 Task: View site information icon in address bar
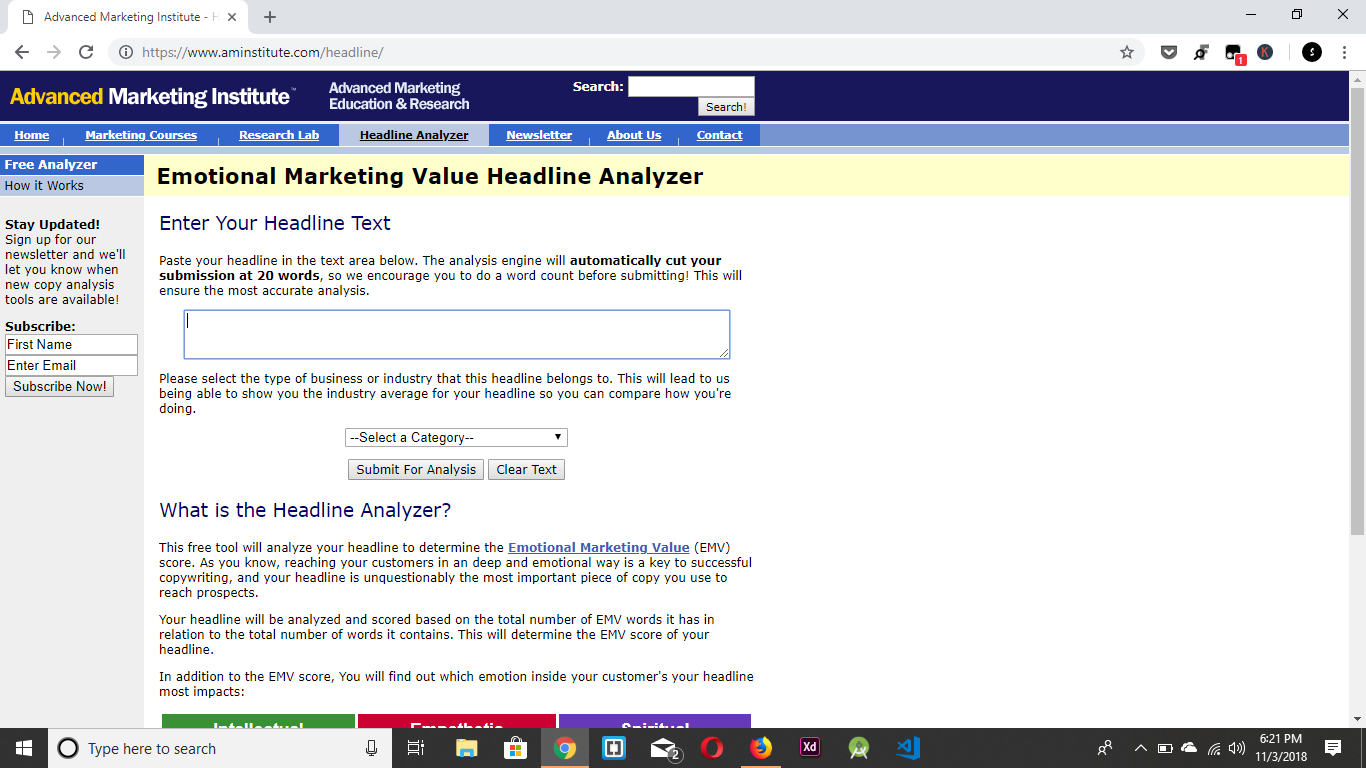coord(127,52)
